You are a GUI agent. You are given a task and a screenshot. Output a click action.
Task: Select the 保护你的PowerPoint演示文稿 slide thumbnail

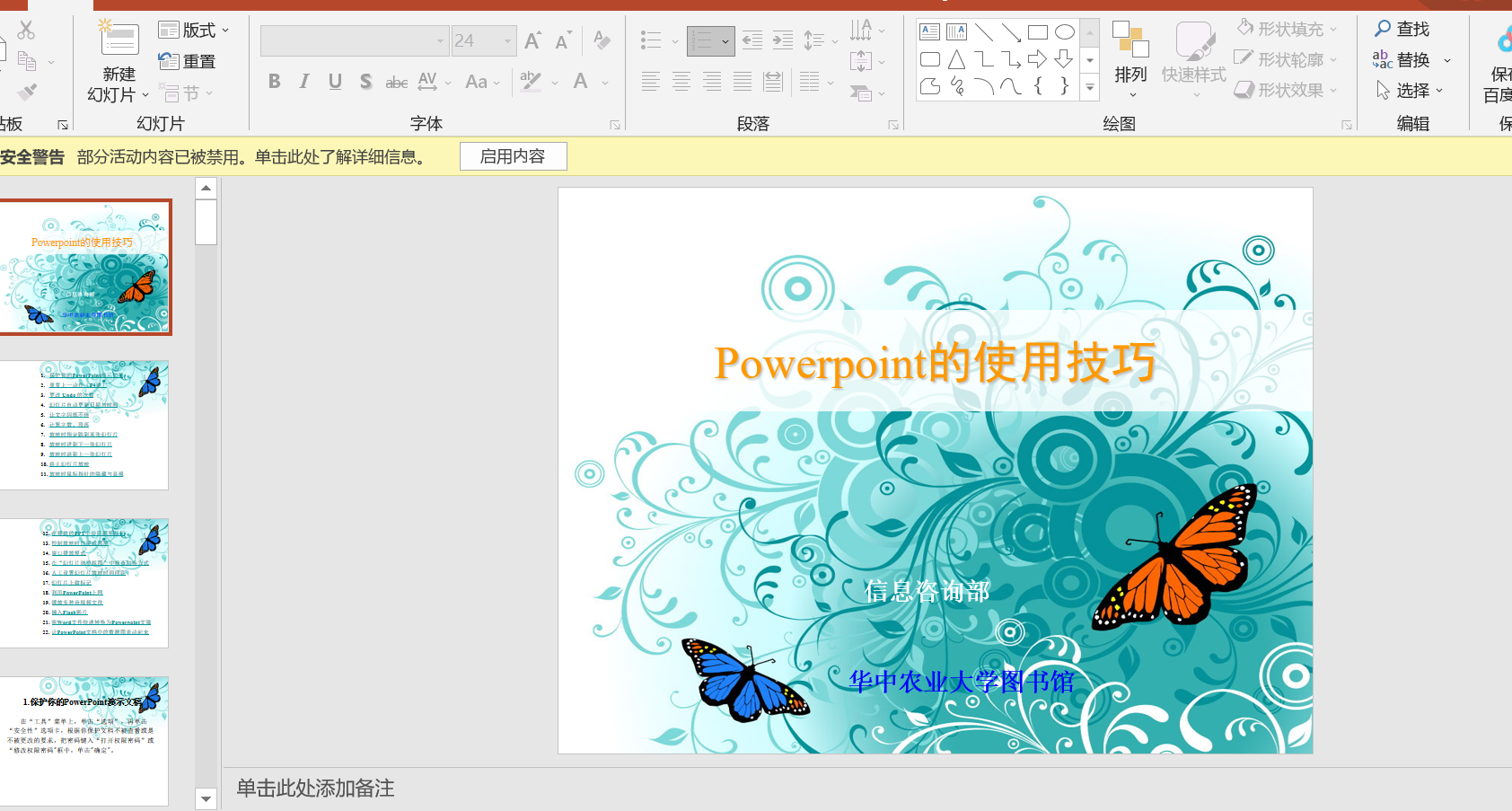point(84,741)
